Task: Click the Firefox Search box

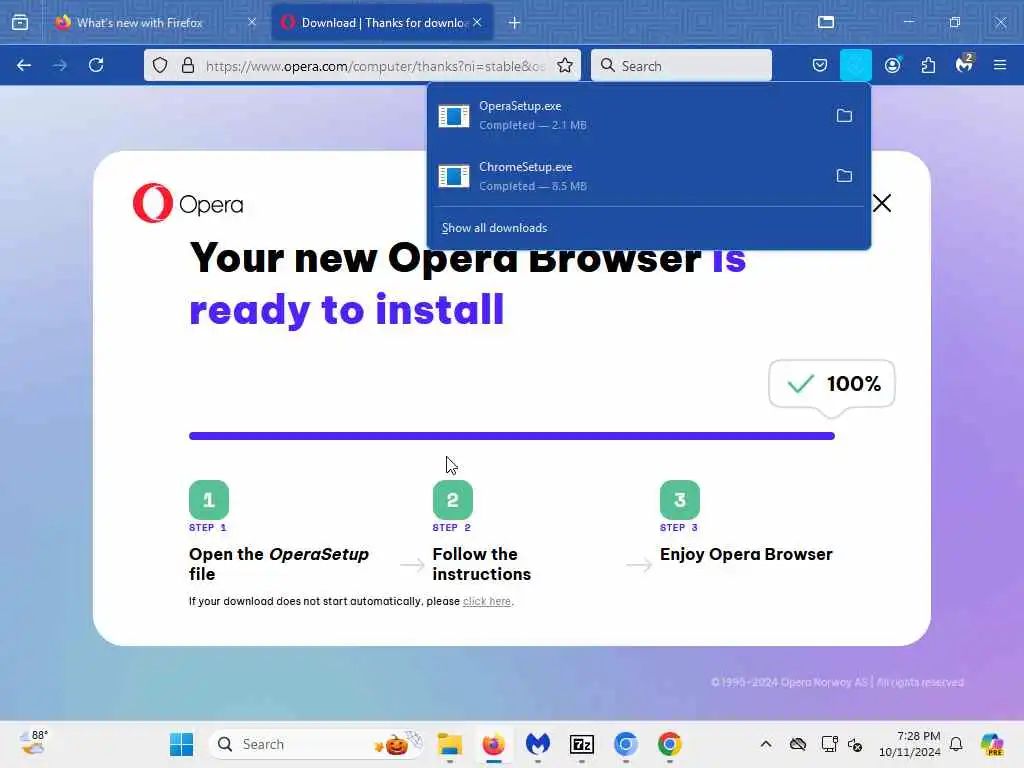Action: point(681,65)
